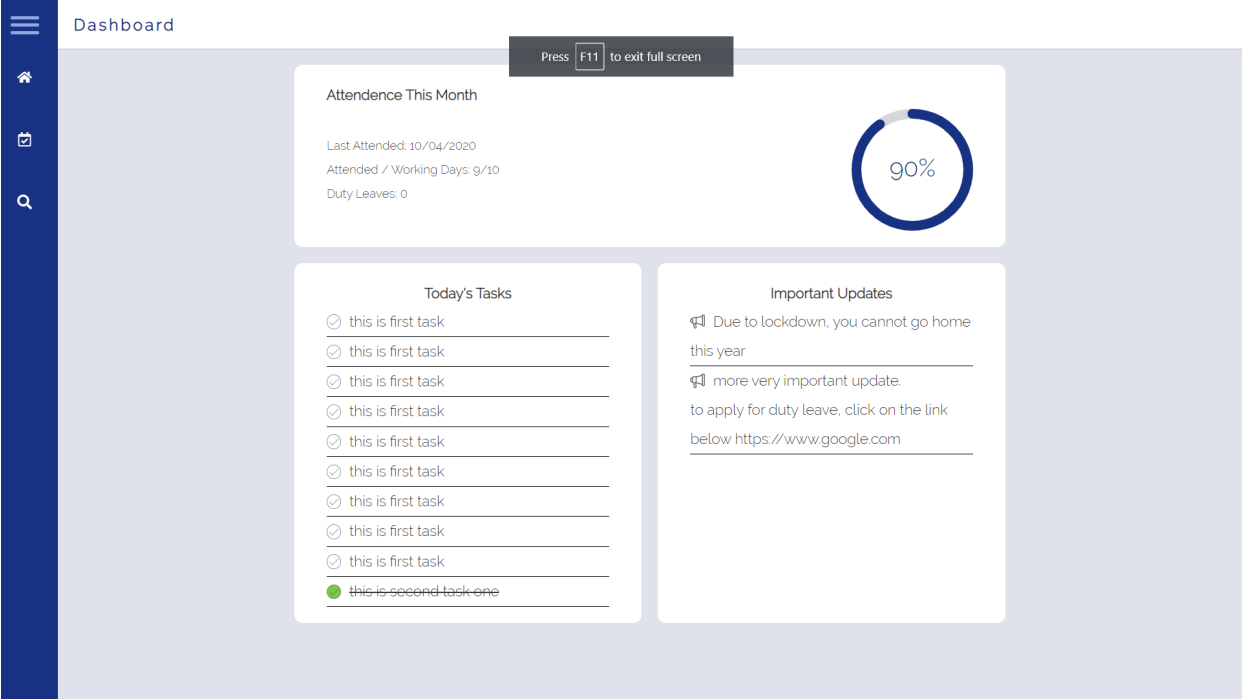Mark the fifth 'this is first task' complete
The width and height of the screenshot is (1244, 699).
click(333, 441)
